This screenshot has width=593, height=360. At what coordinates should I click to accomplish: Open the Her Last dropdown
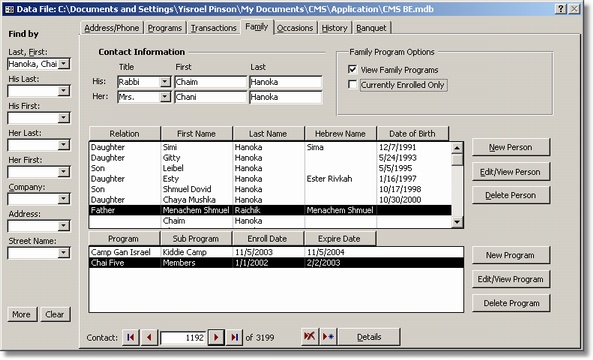point(64,145)
